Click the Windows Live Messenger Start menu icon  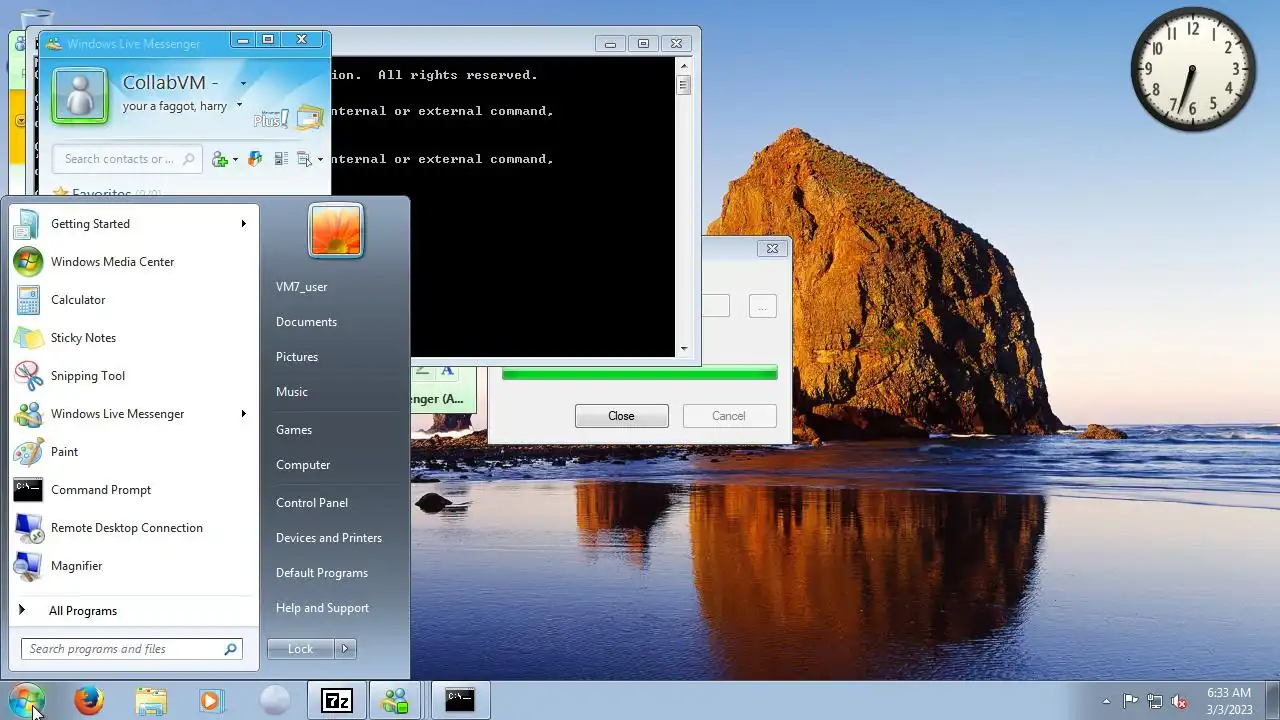point(28,414)
